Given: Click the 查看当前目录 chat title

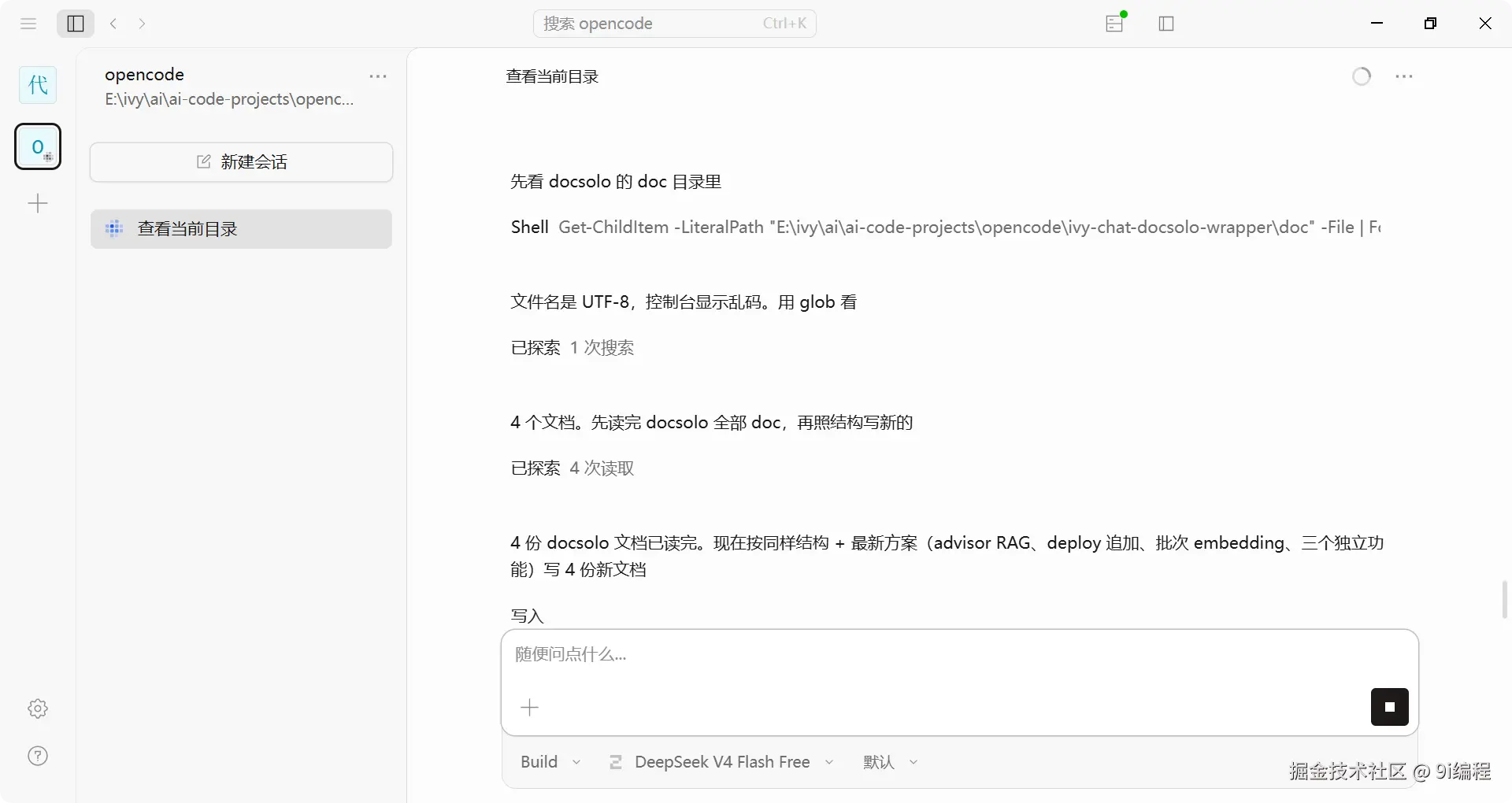Looking at the screenshot, I should point(552,76).
